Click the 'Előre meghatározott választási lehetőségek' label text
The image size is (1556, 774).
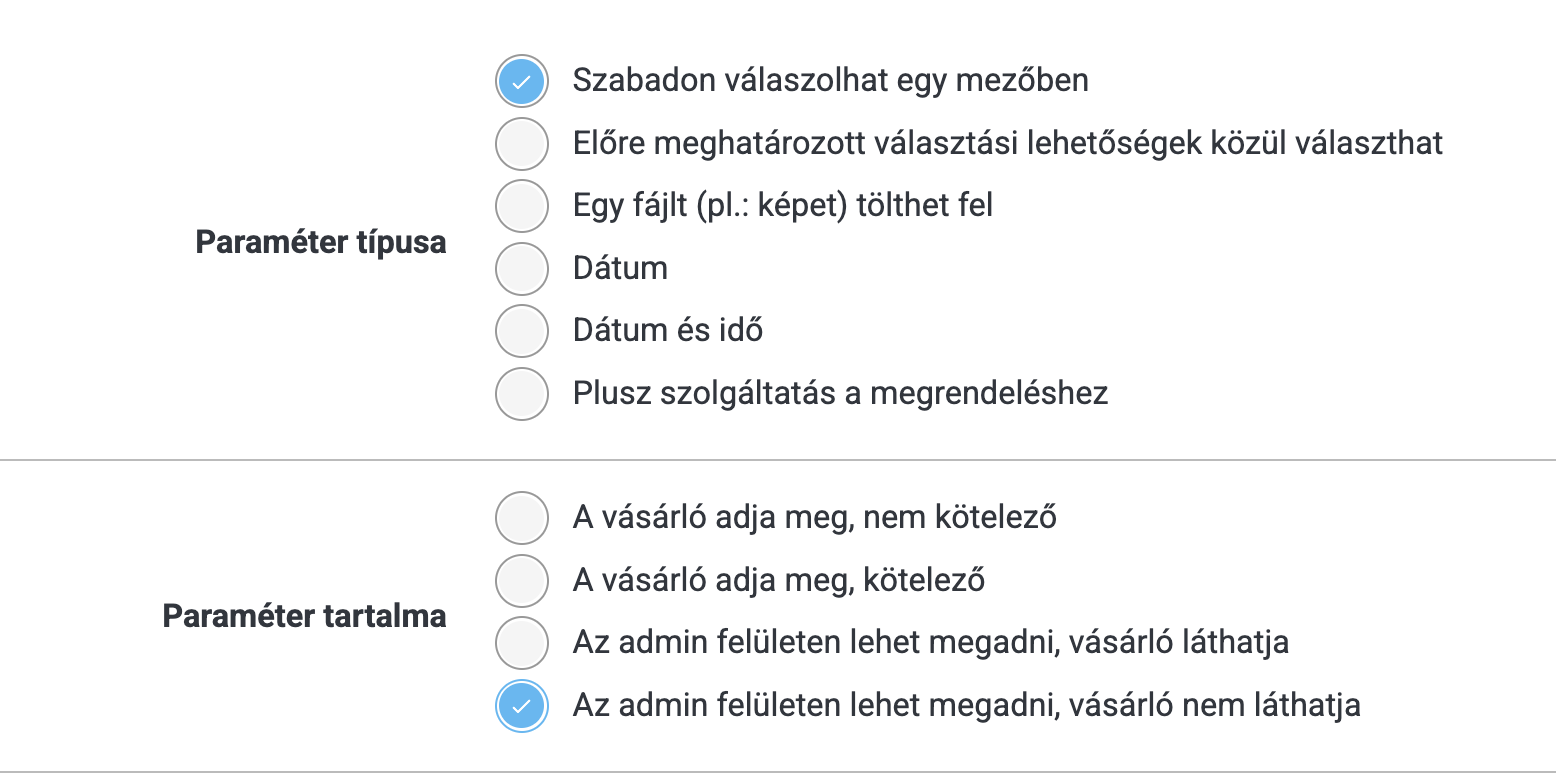click(1007, 143)
